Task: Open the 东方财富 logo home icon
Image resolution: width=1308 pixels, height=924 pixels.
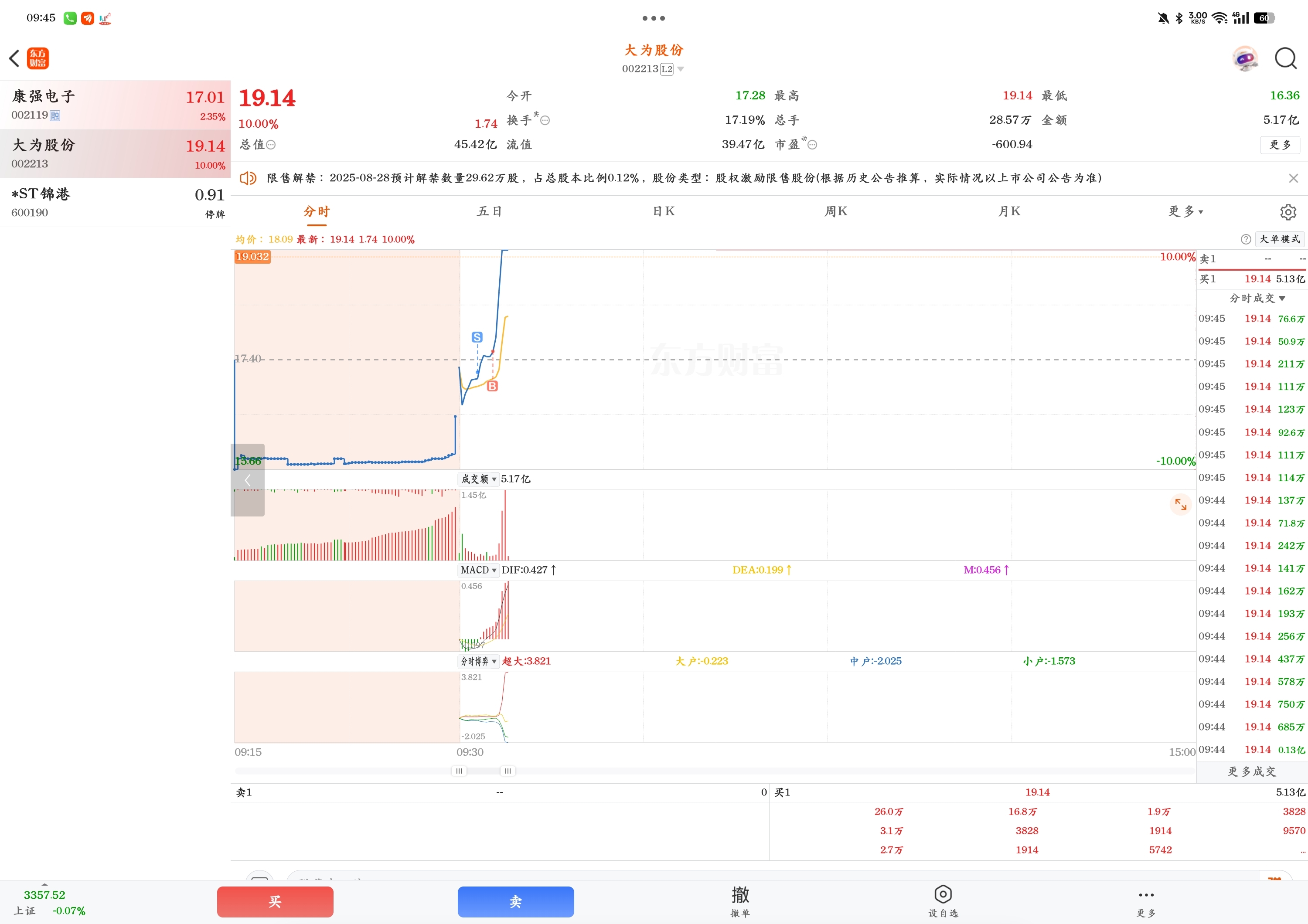Action: pyautogui.click(x=37, y=58)
